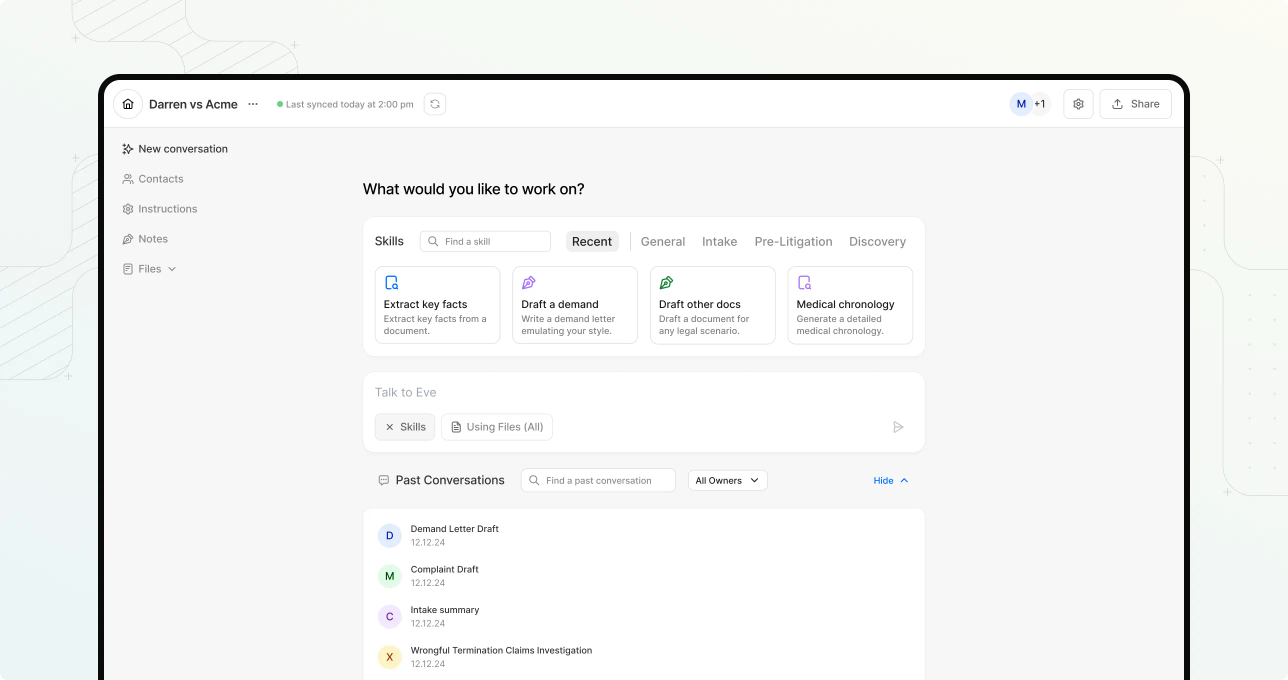1288x680 pixels.
Task: Hide the Past Conversations list
Action: (x=890, y=481)
